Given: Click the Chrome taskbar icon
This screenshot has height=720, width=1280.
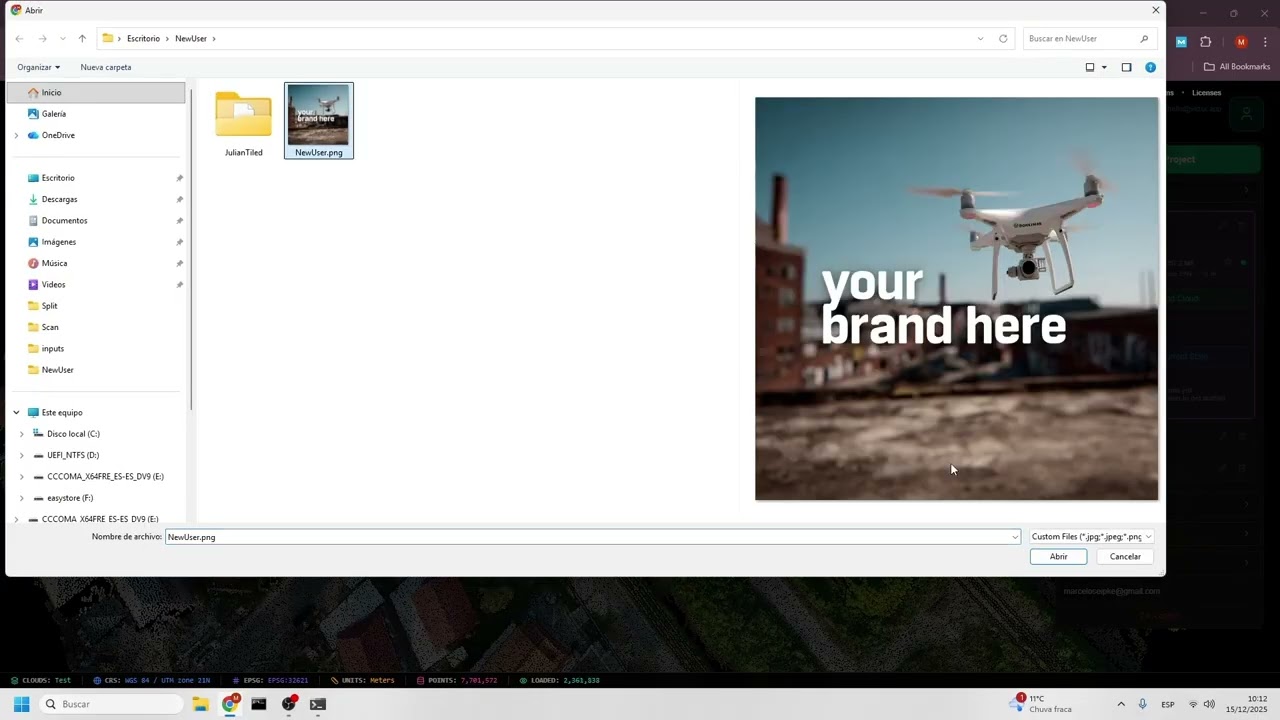Looking at the screenshot, I should click(230, 704).
